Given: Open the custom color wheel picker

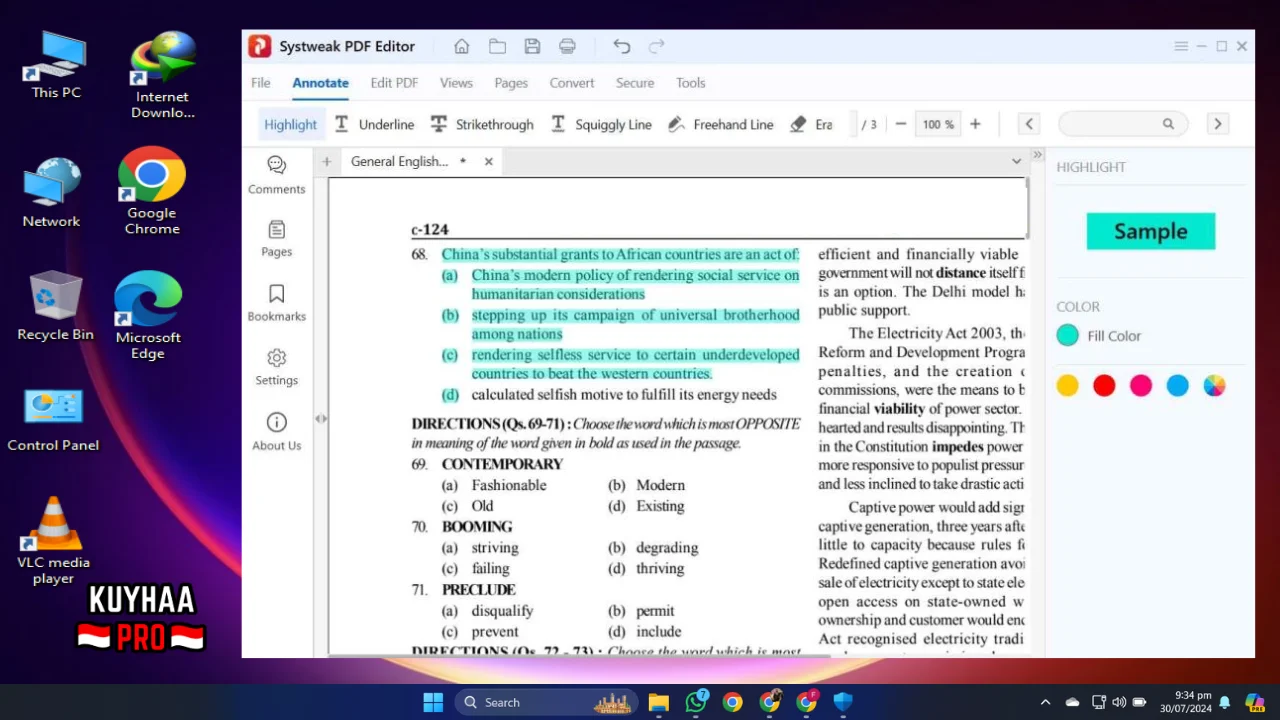Looking at the screenshot, I should click(1214, 386).
